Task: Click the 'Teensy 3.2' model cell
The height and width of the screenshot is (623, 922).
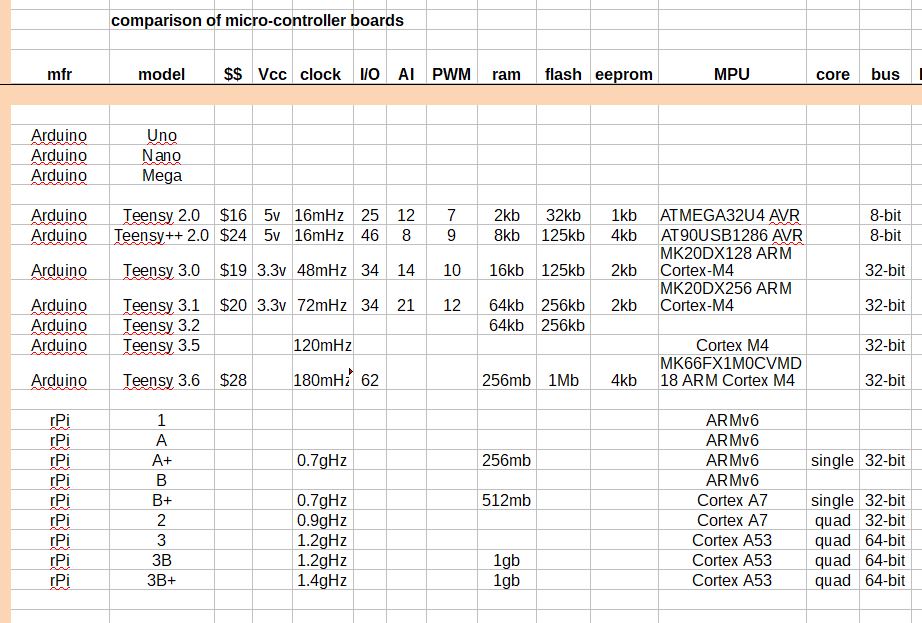Action: click(162, 326)
